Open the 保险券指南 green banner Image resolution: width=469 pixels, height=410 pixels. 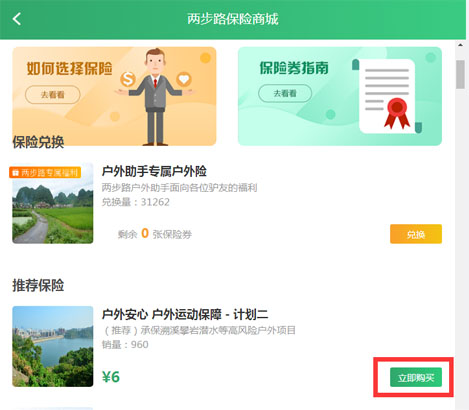point(340,96)
